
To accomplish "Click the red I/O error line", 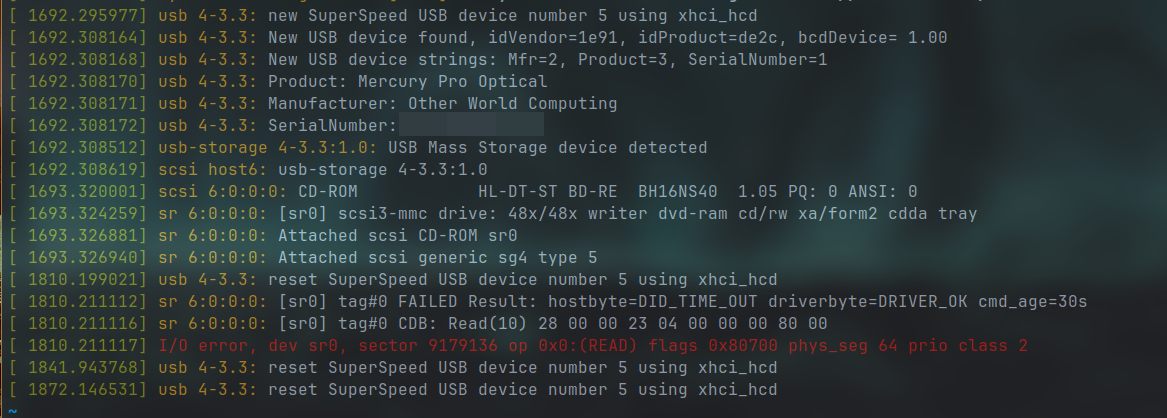I will 593,346.
